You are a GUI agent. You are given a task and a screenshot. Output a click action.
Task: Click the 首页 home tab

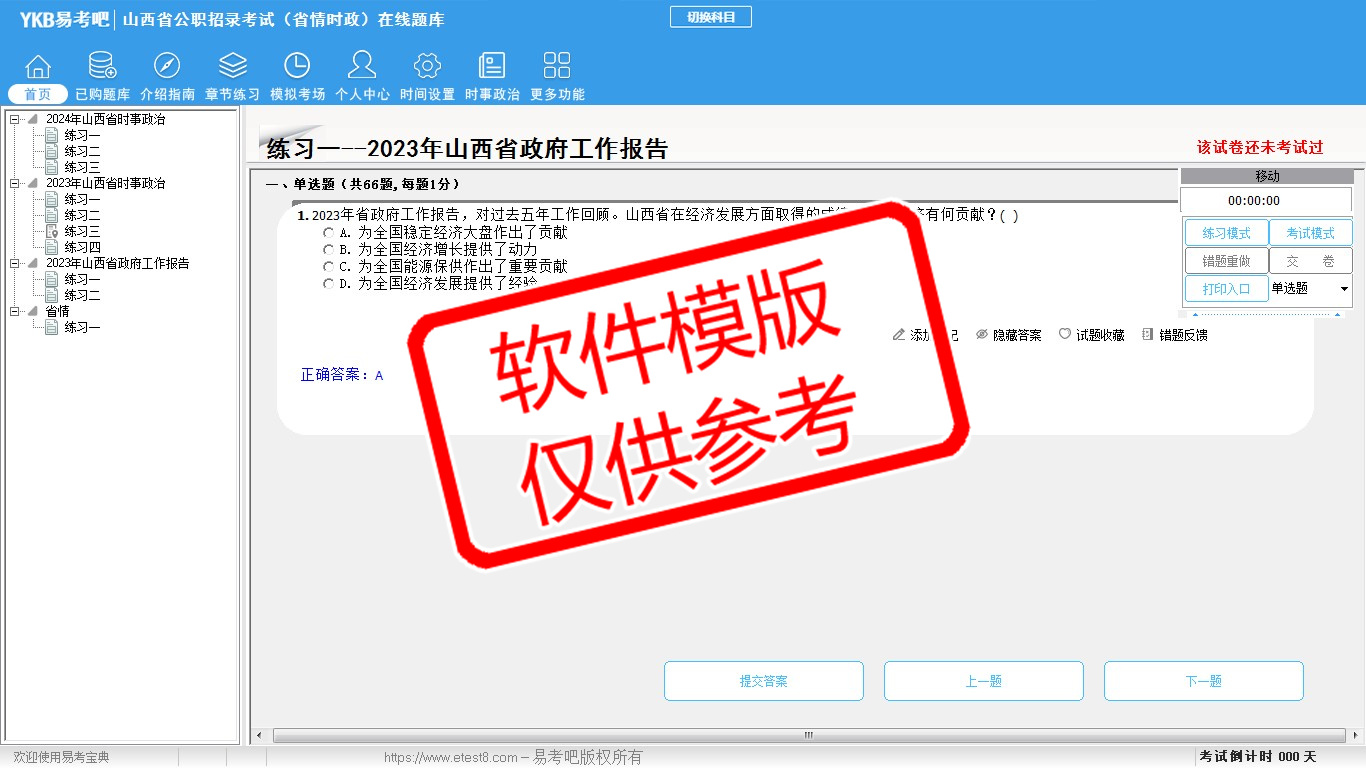click(38, 94)
